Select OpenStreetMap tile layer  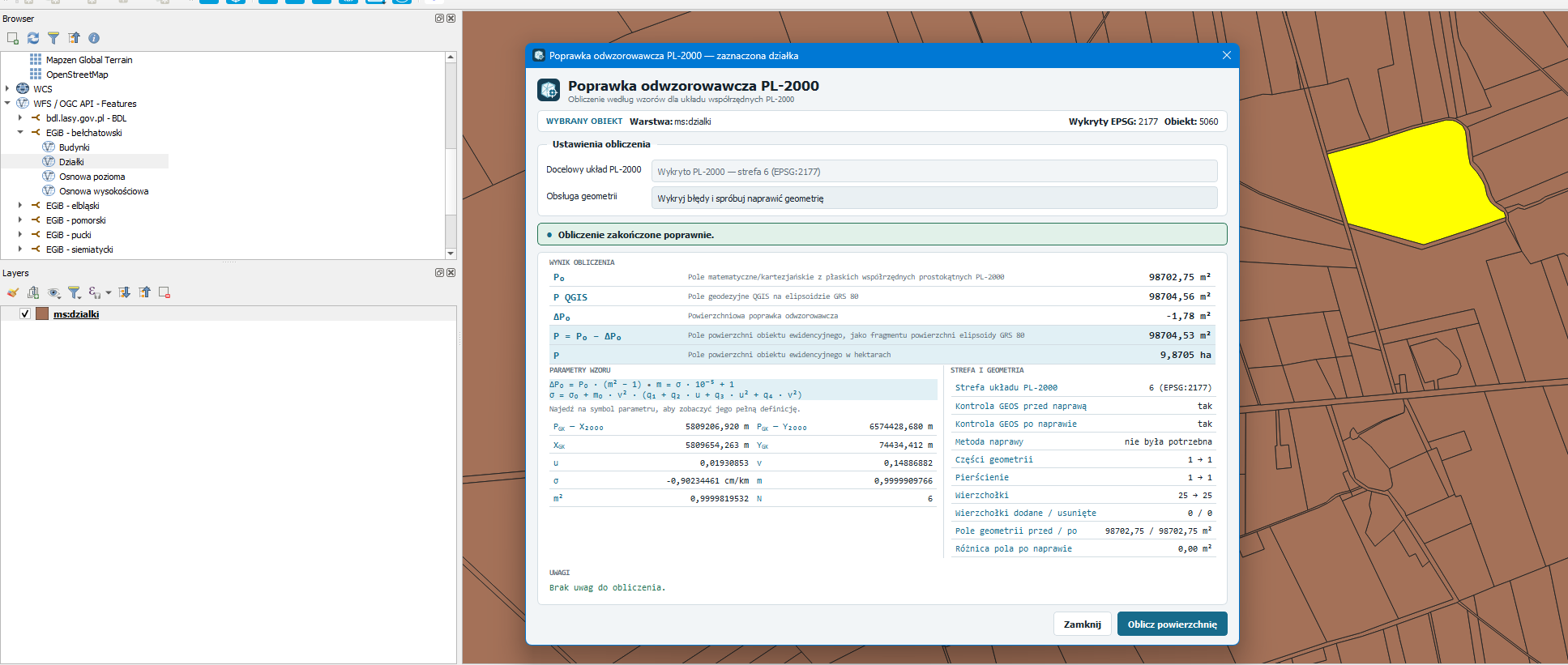[77, 75]
